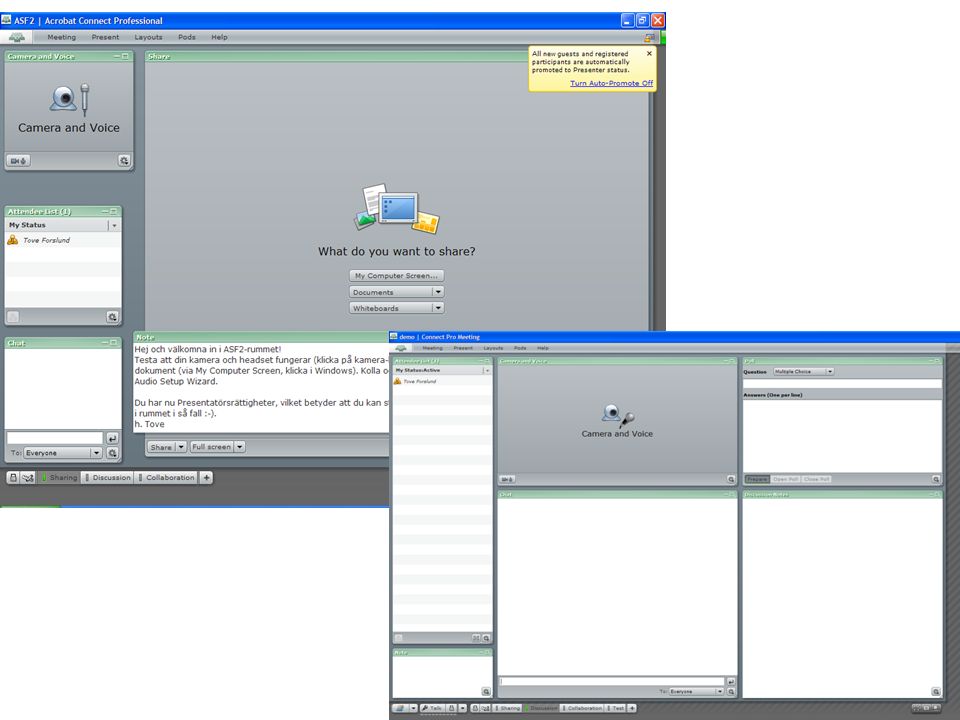Click magnifier icon in demo Discussion Notes pod

[936, 691]
